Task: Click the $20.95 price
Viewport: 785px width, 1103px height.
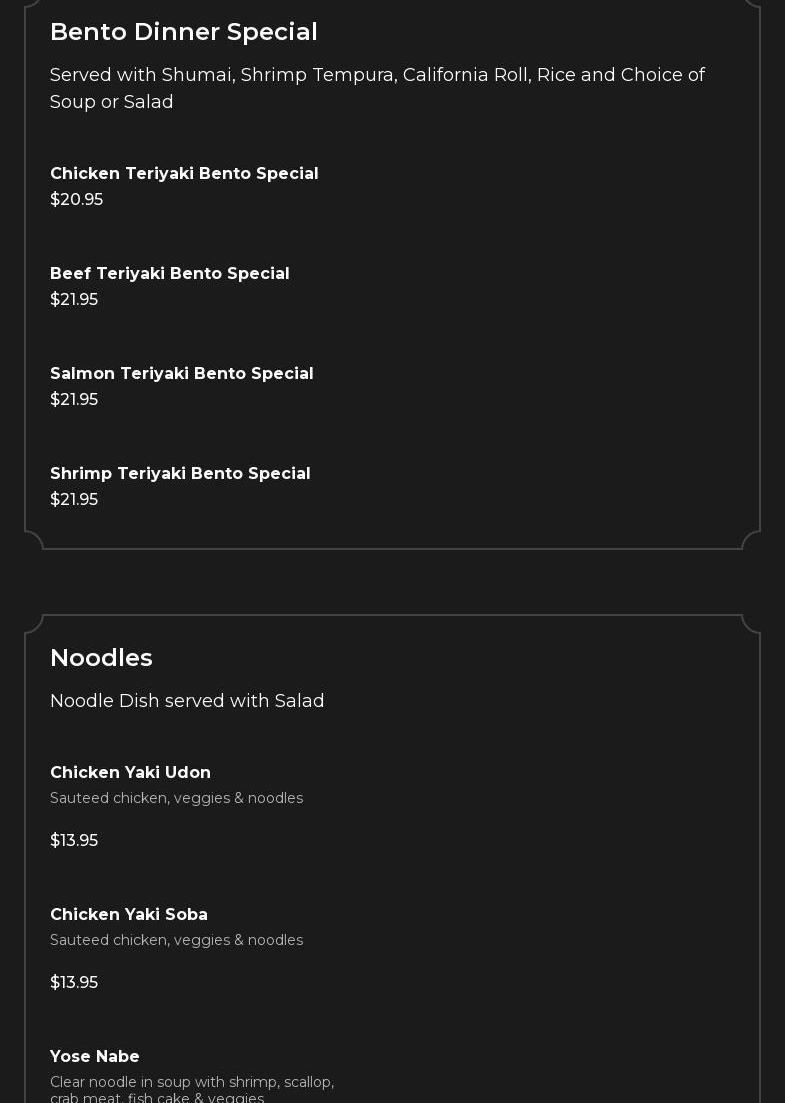Action: click(76, 199)
